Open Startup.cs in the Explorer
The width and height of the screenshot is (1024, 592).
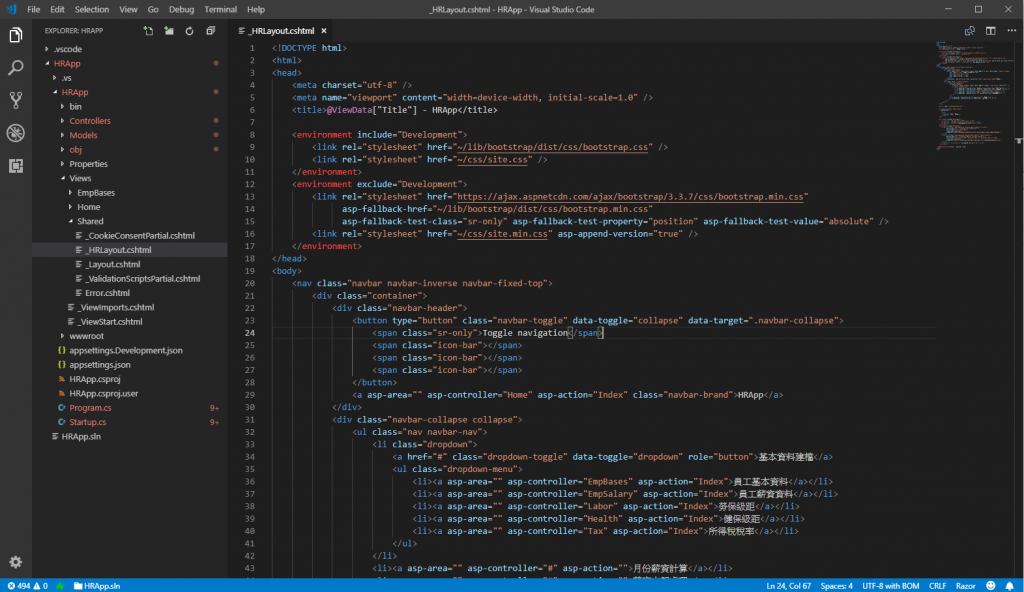88,422
